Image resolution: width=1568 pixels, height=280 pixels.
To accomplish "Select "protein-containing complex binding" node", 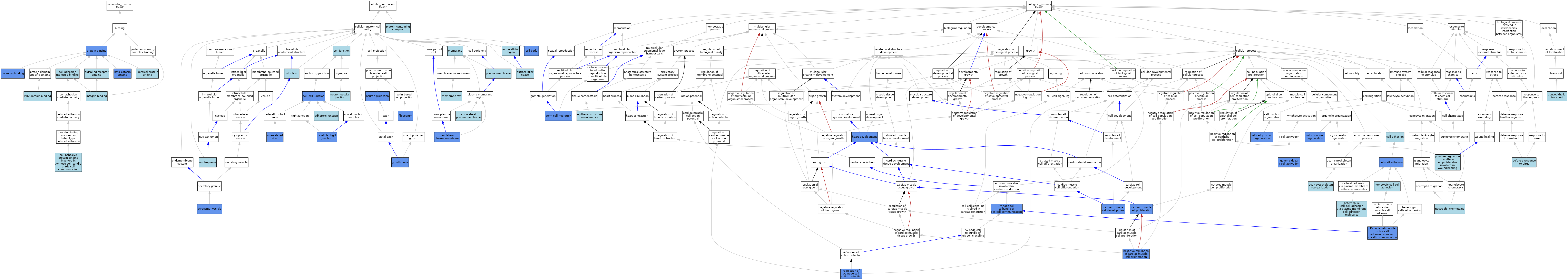I will [x=143, y=51].
